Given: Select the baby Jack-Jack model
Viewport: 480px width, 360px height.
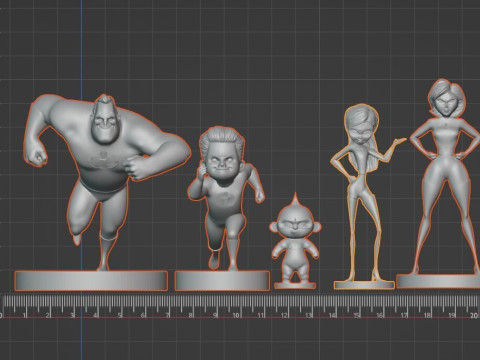Looking at the screenshot, I should 295,238.
